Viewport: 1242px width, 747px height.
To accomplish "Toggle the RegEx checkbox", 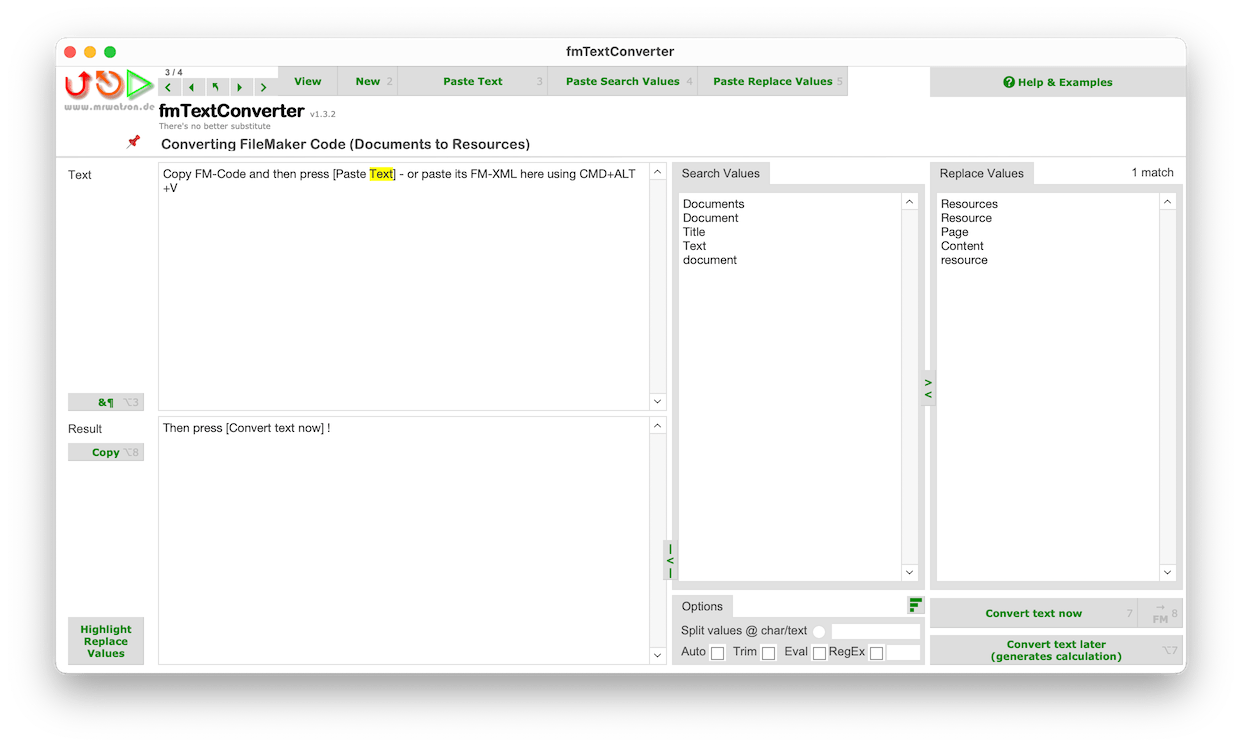I will pos(876,652).
